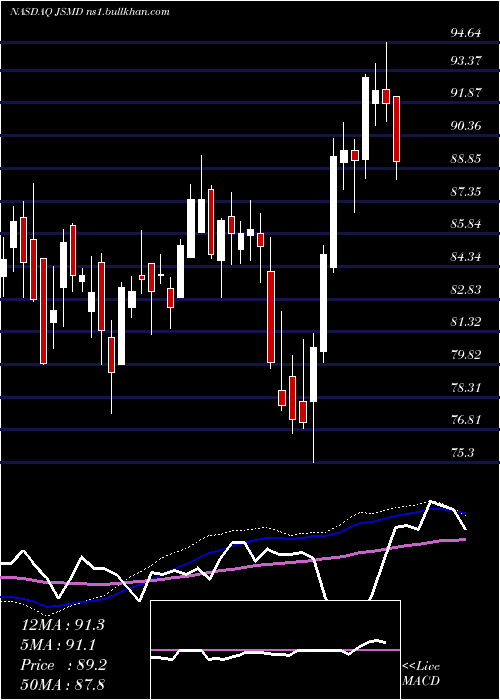The image size is (500, 700).
Task: Click the 84.34 price level label
Action: [x=466, y=257]
